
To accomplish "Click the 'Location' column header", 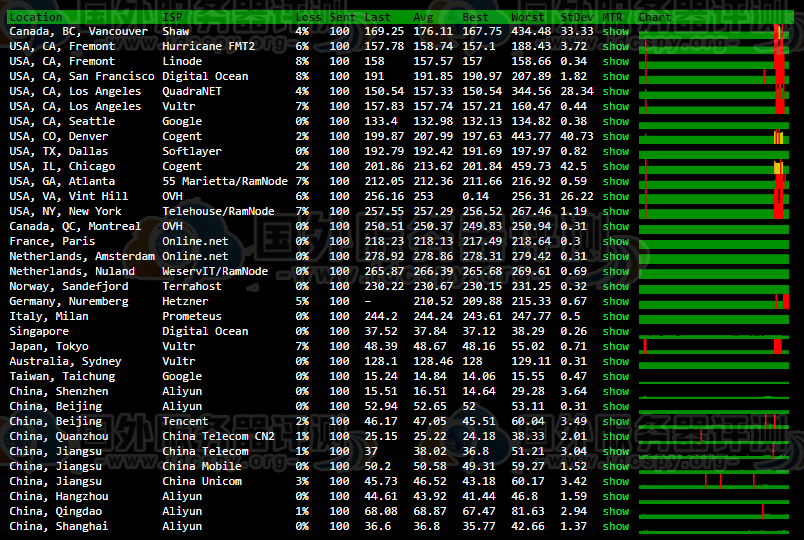I will 35,17.
